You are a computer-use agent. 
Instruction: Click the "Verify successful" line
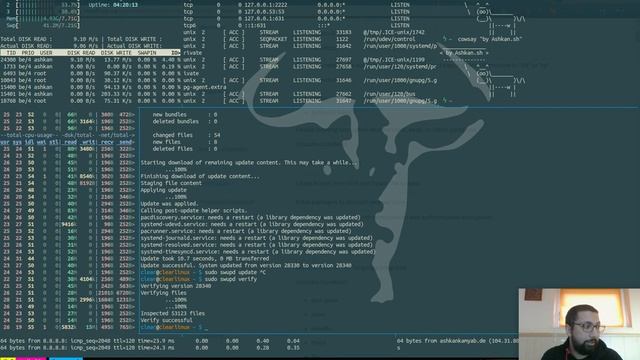coord(167,320)
